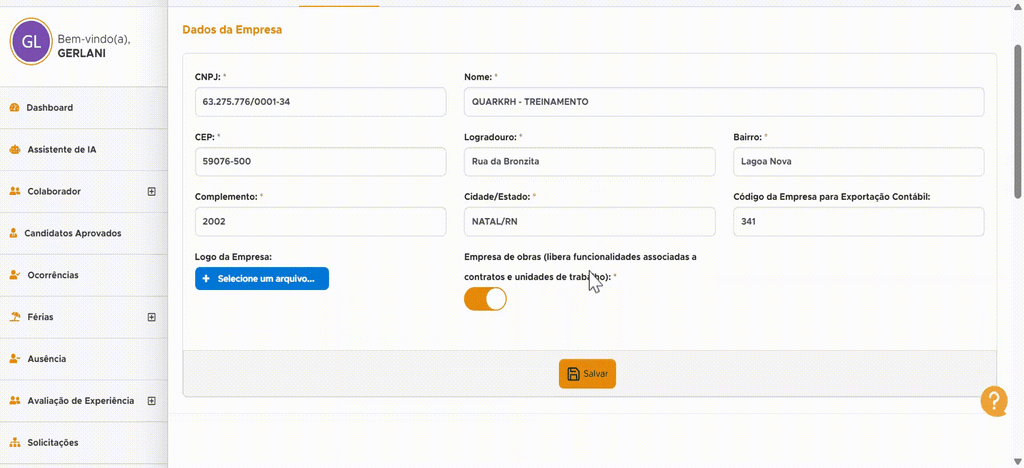Click the Dados da Empresa heading
The height and width of the screenshot is (468, 1024).
tap(232, 30)
